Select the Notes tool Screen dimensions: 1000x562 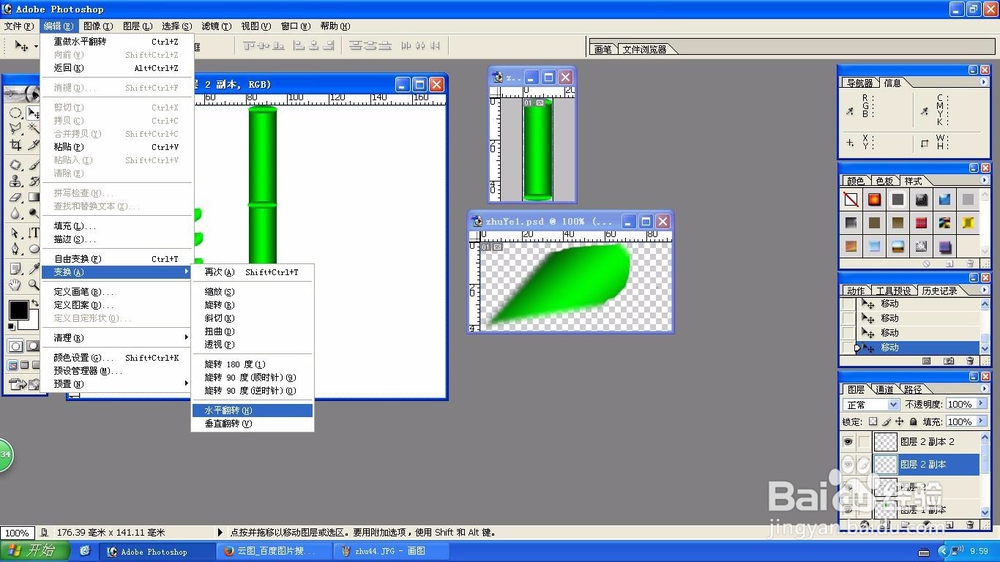click(15, 267)
